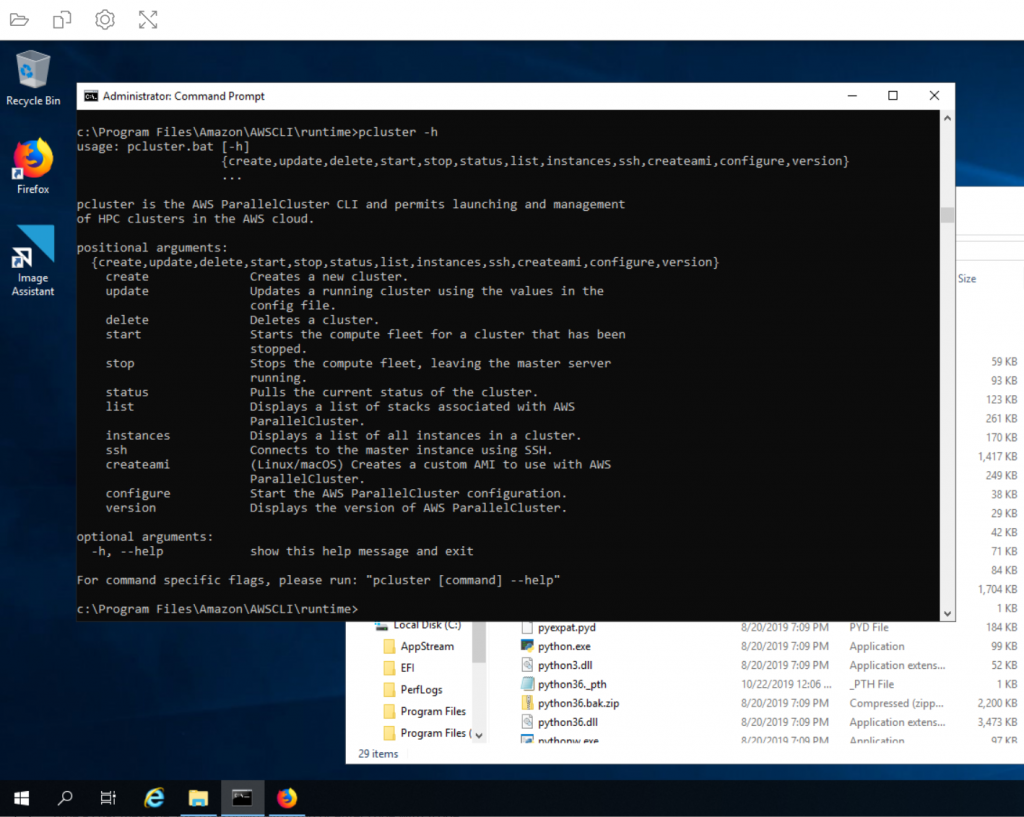Open Task View on the taskbar
The image size is (1024, 817).
pos(108,797)
